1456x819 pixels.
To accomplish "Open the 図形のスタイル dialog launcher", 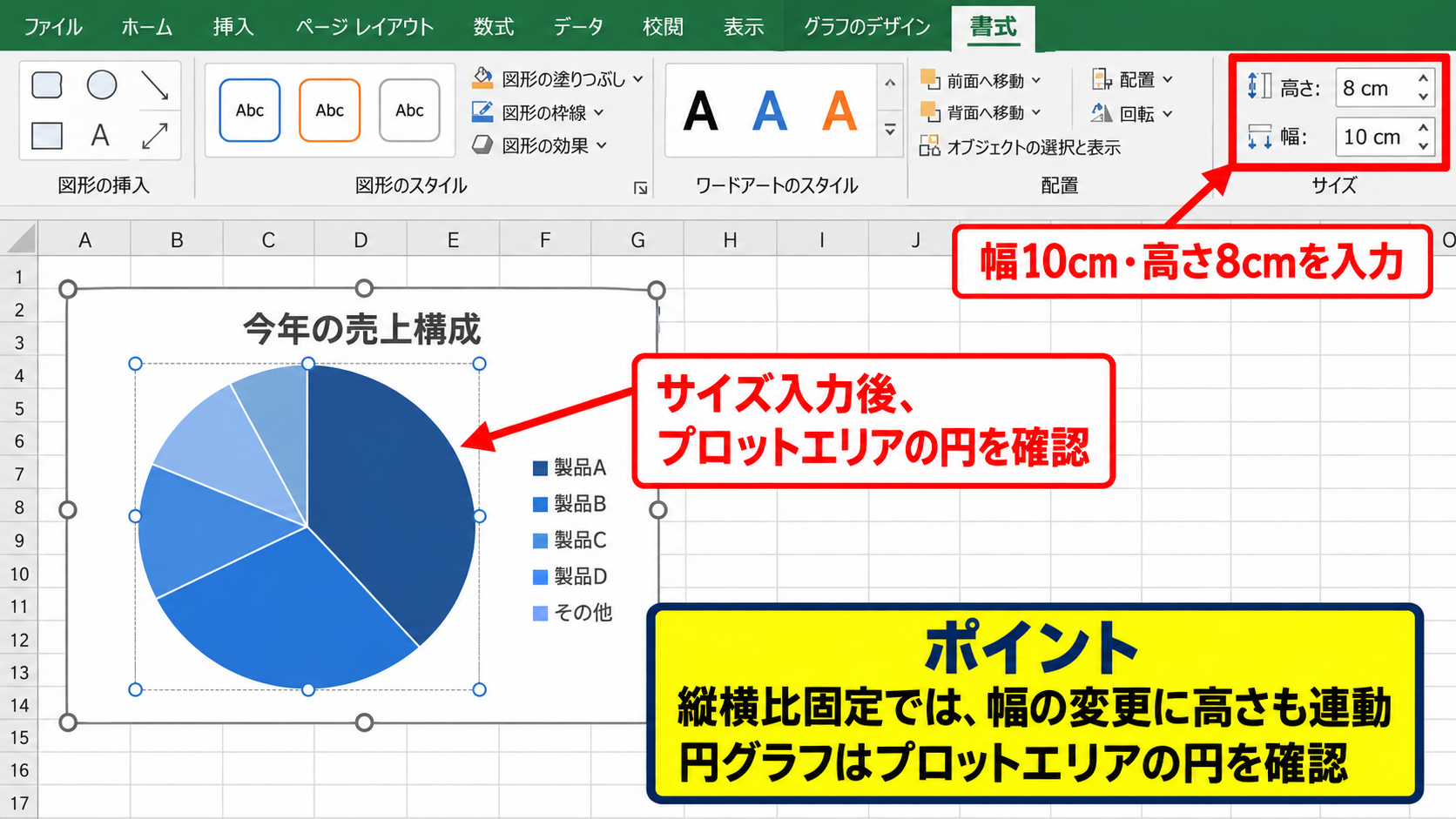I will 641,188.
